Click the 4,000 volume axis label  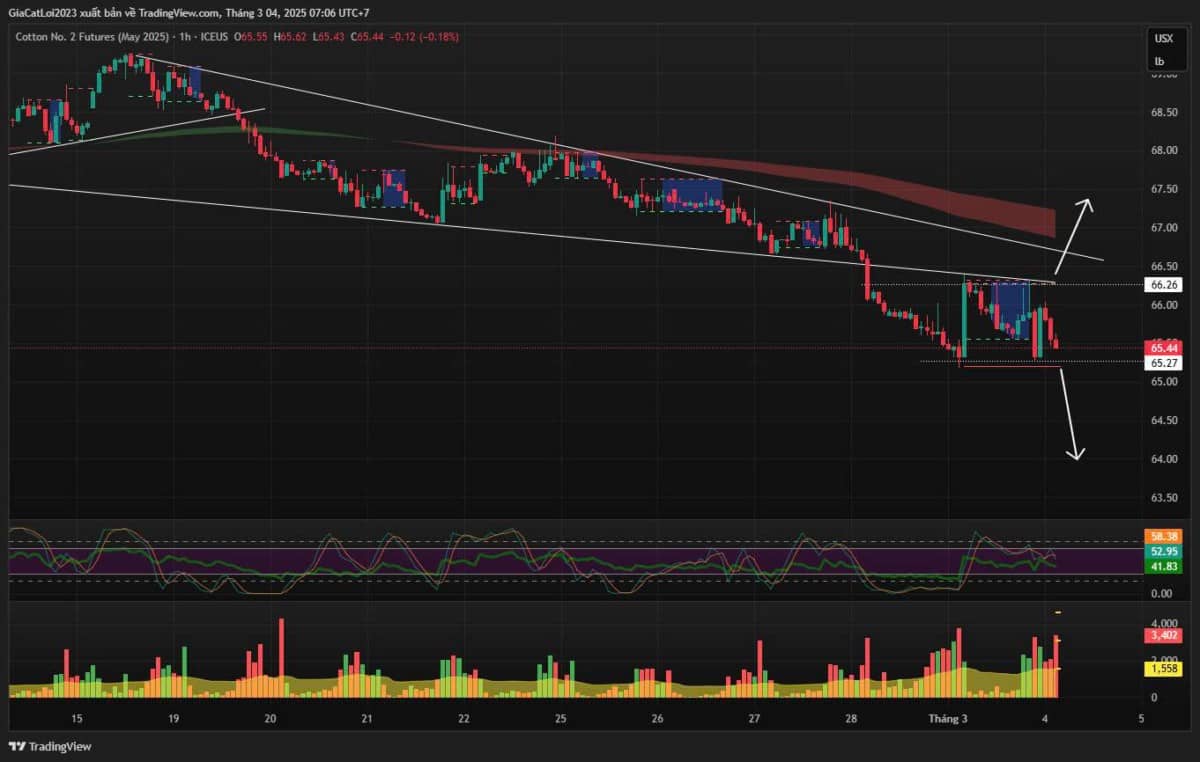click(1163, 623)
